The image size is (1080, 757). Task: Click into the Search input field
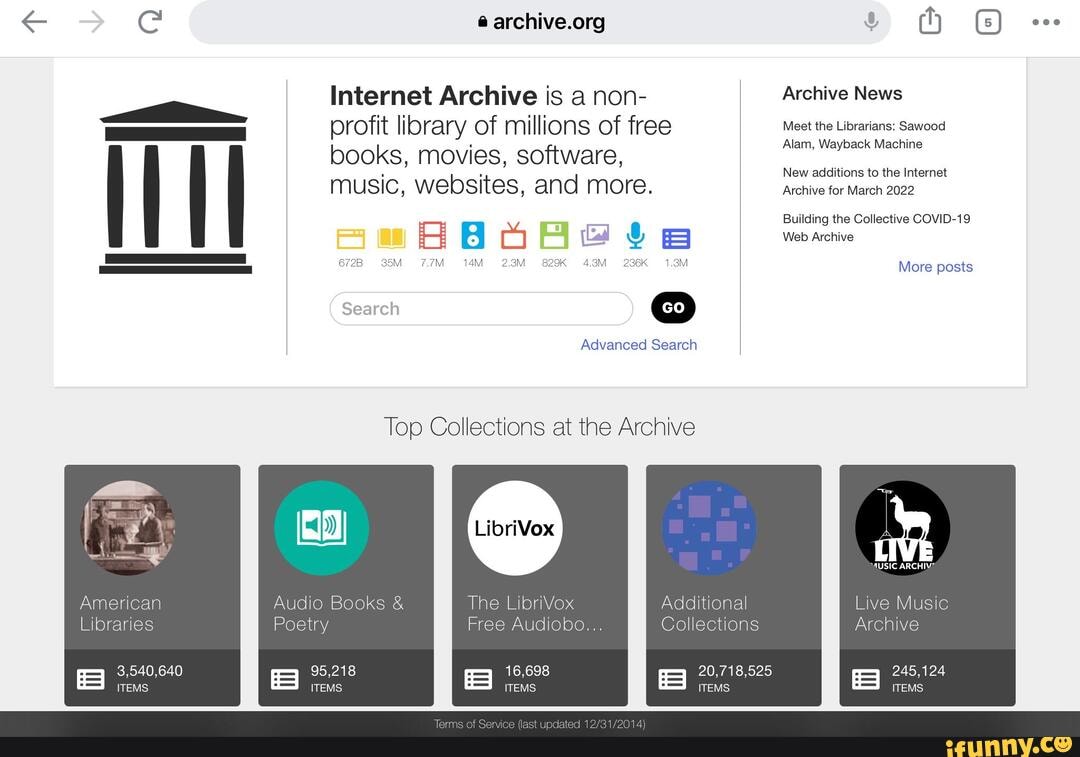[x=481, y=309]
